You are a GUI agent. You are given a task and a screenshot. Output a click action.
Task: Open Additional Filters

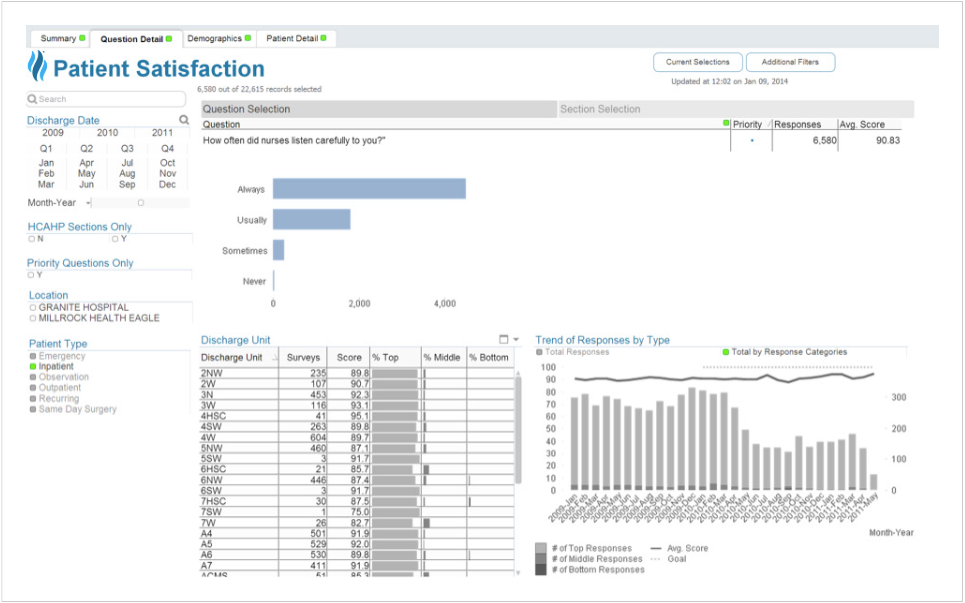790,61
